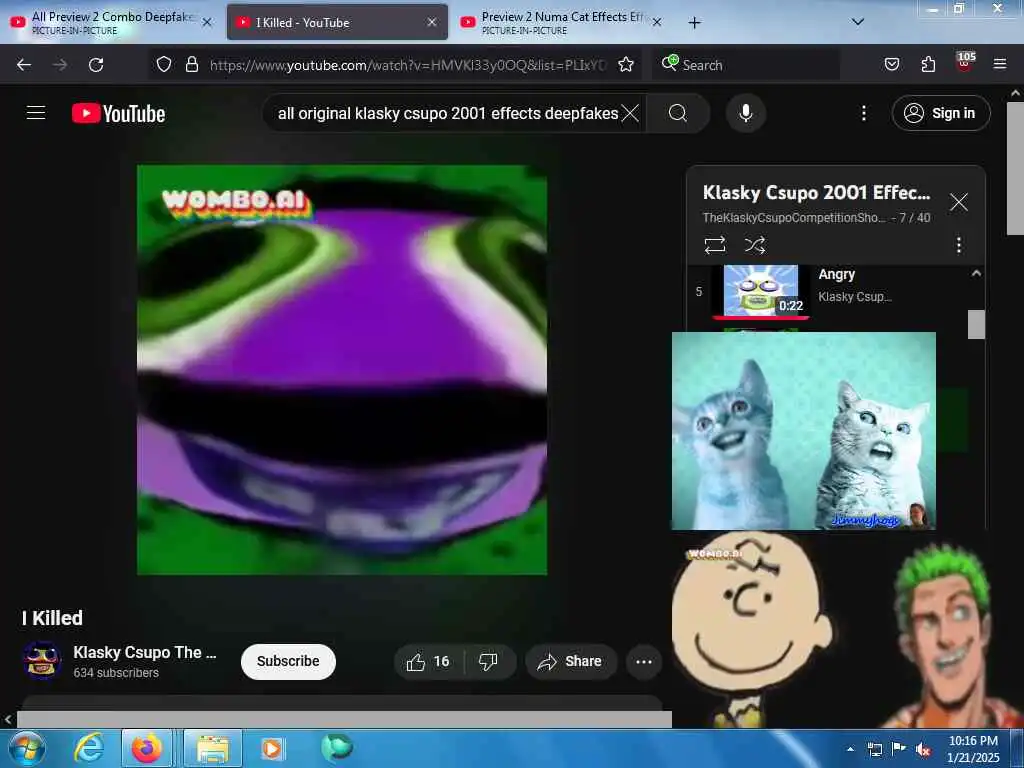Image resolution: width=1024 pixels, height=768 pixels.
Task: Open the tracking protection shield icon
Action: (x=164, y=64)
